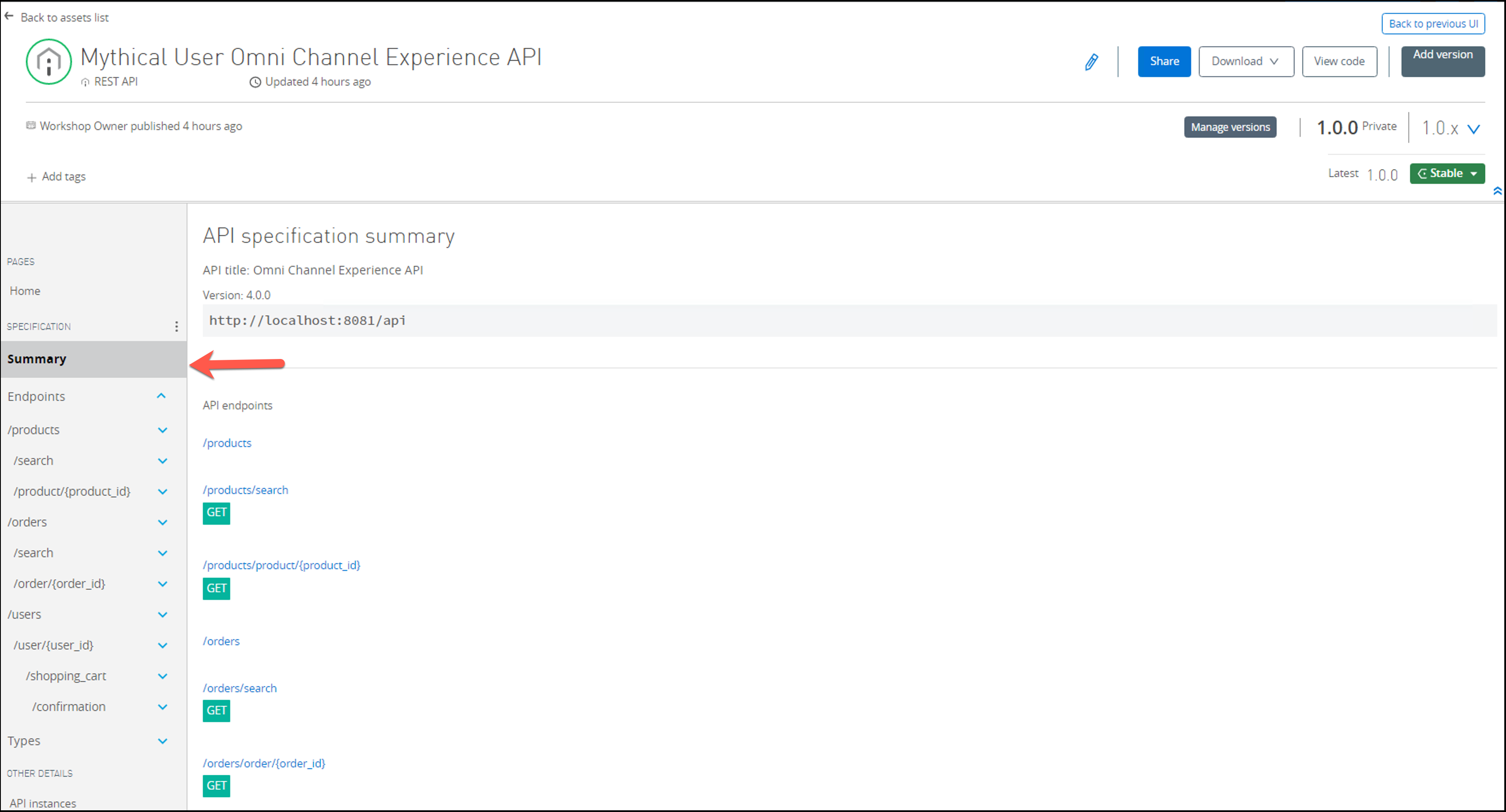Screen dimensions: 1506x812
Task: Expand the /shopping_cart endpoint node
Action: tap(162, 677)
